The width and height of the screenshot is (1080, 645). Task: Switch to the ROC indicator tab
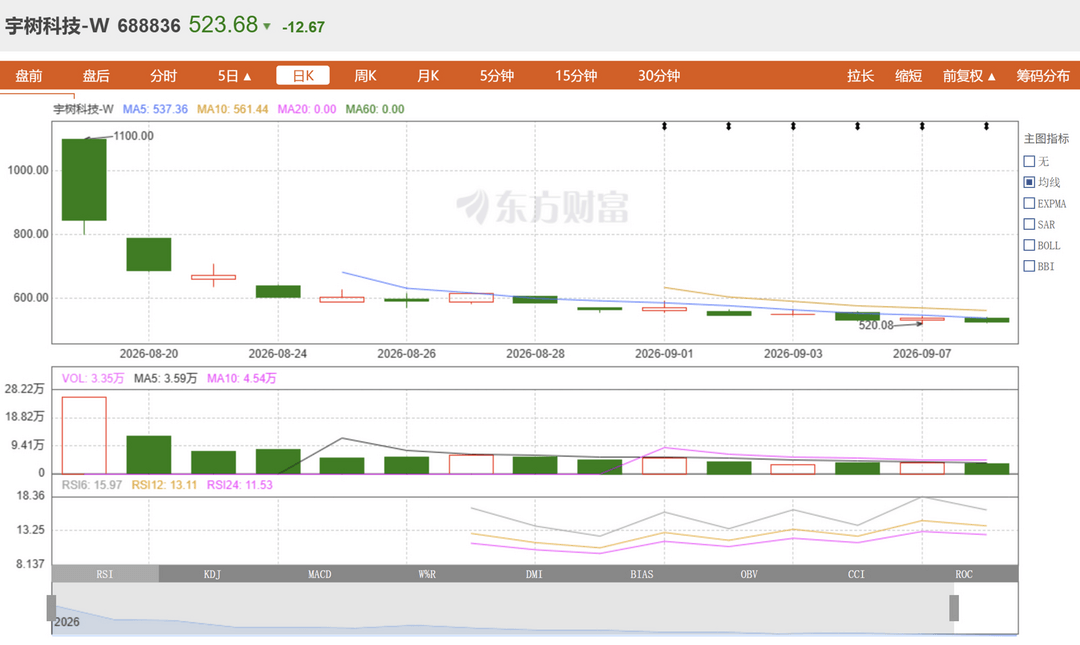964,574
